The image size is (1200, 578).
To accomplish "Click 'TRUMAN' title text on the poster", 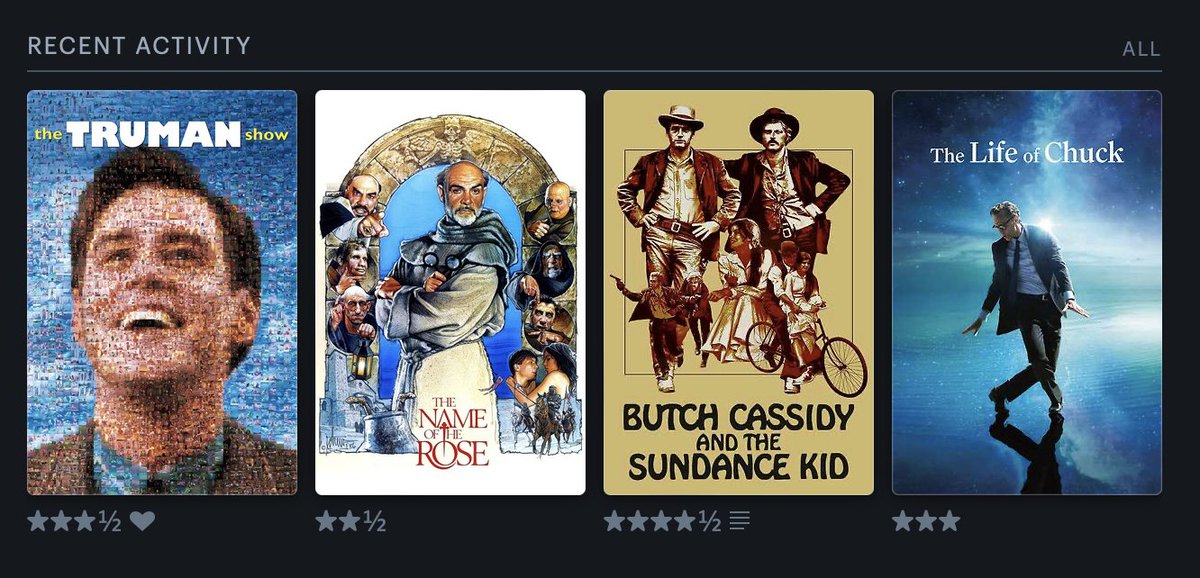I will click(155, 134).
